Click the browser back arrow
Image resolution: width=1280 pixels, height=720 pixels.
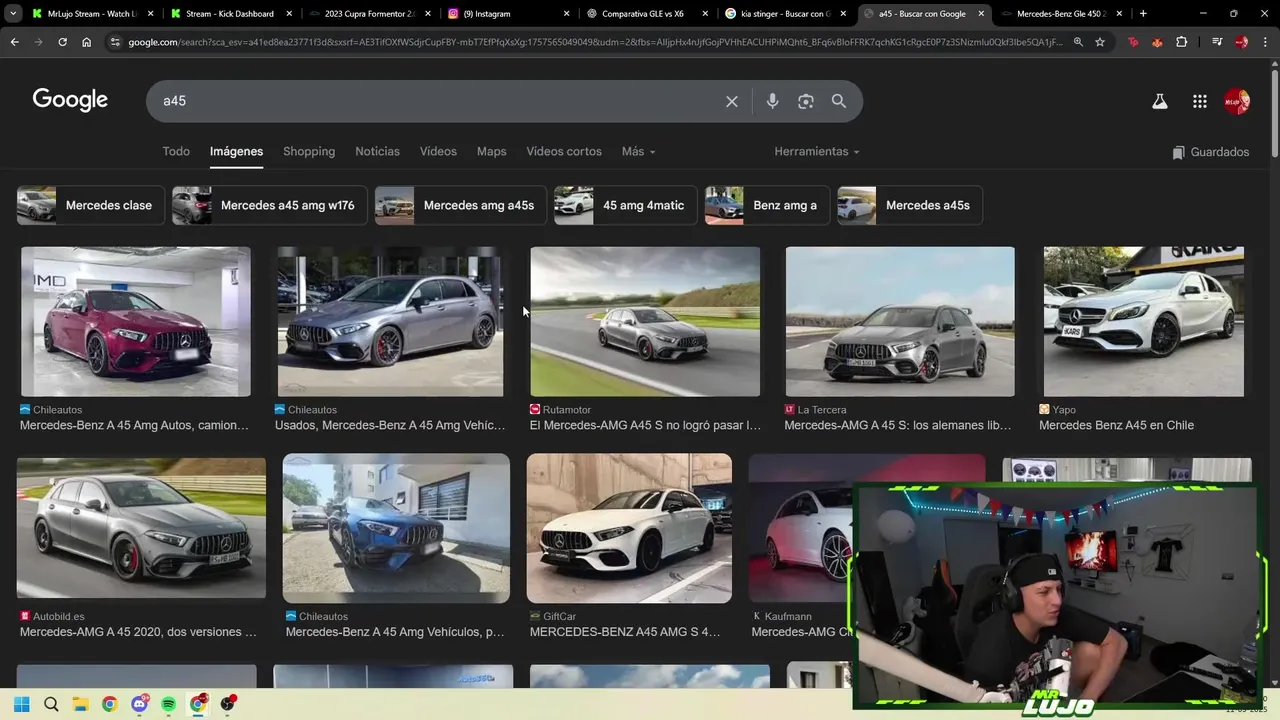coord(14,42)
